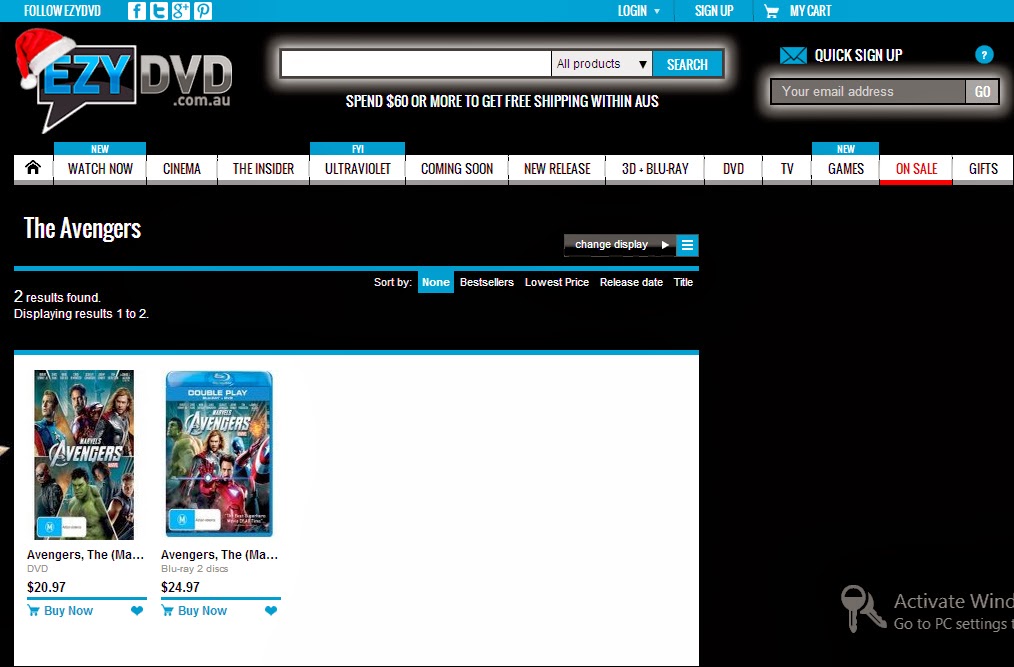The width and height of the screenshot is (1014, 667).
Task: Open EzyDVD's Twitter page icon
Action: (x=158, y=10)
